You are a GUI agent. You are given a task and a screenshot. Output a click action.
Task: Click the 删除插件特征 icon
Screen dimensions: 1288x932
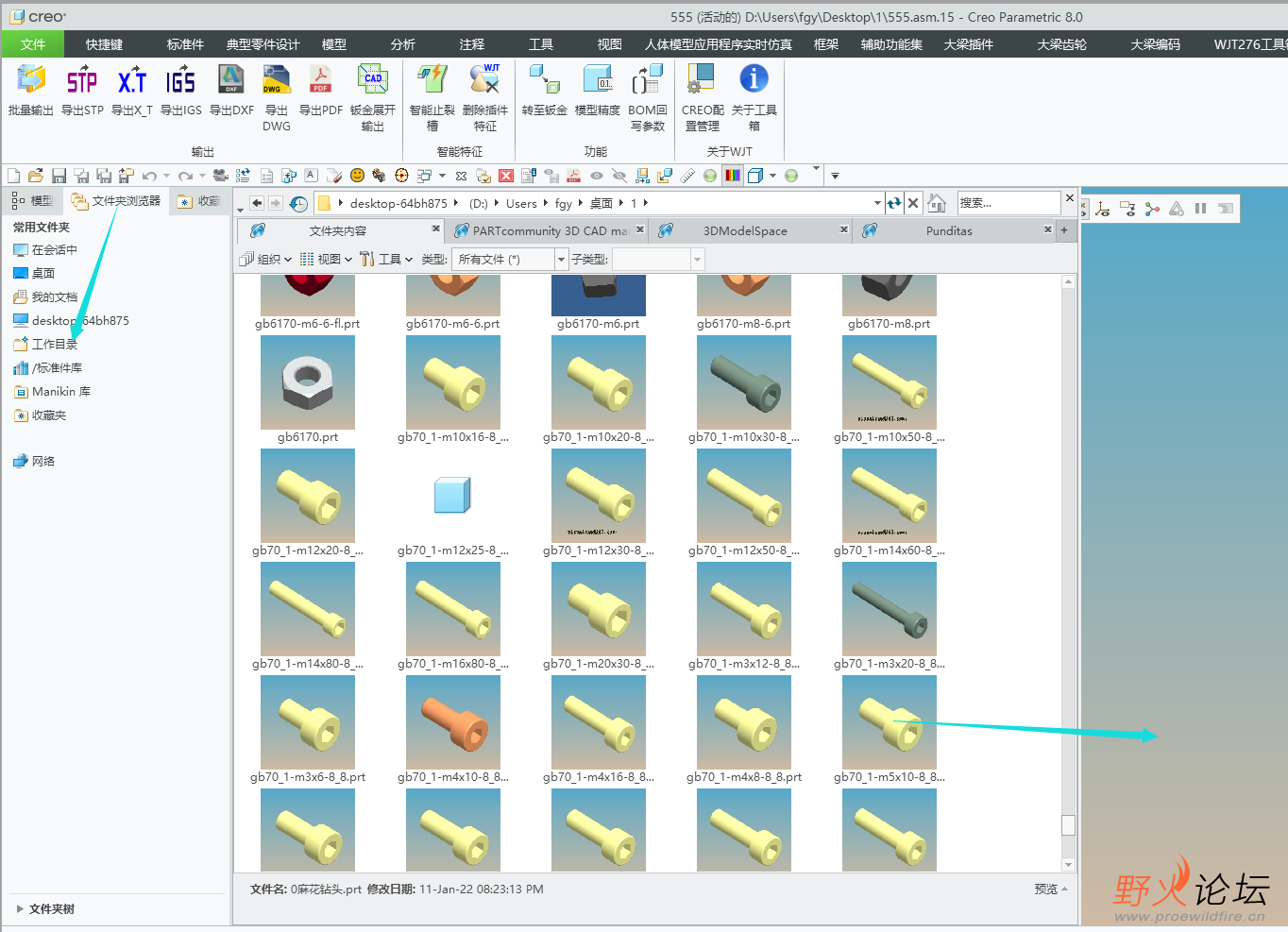[485, 79]
